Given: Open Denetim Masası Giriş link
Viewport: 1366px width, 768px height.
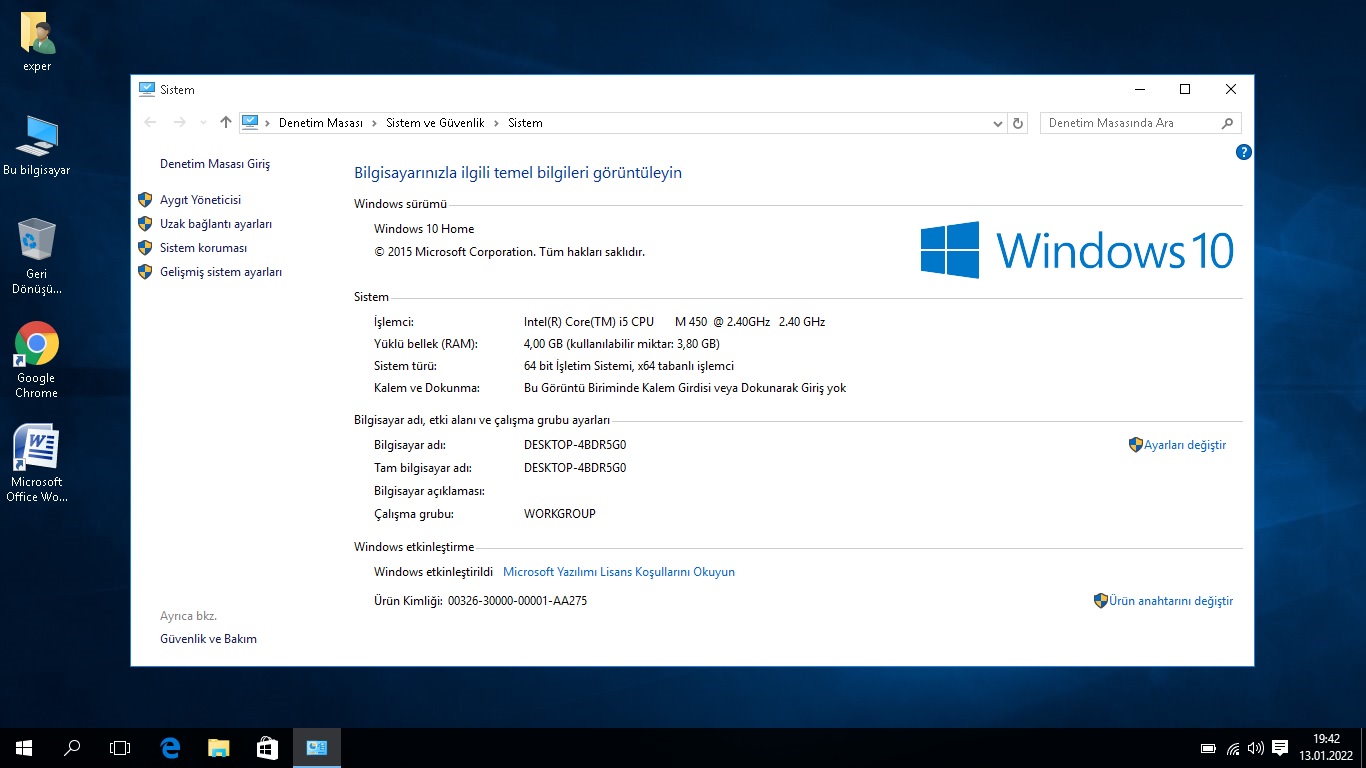Looking at the screenshot, I should pos(215,164).
